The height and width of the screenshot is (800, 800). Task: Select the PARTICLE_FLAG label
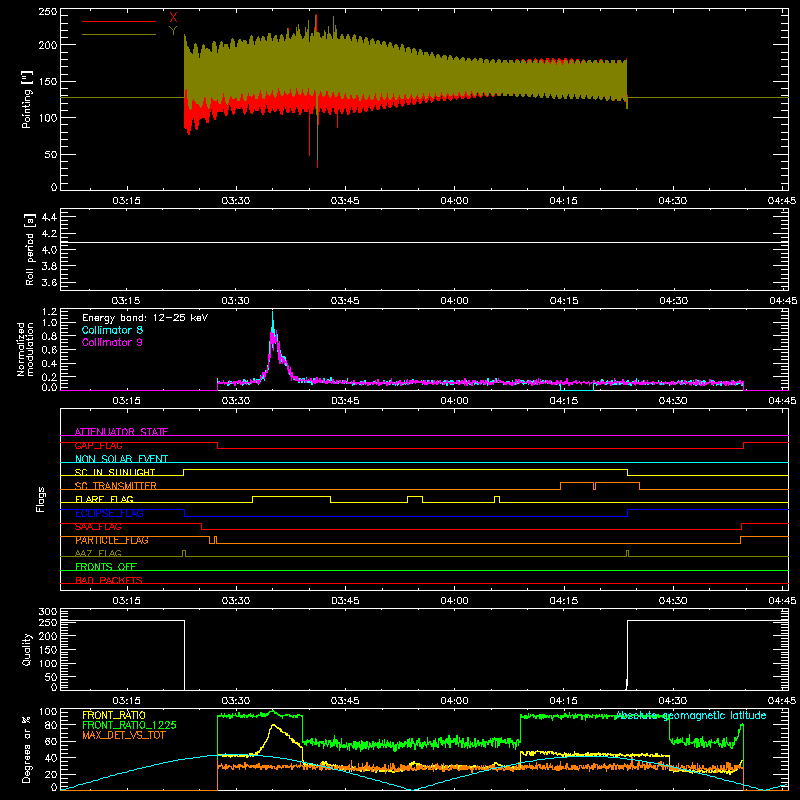[x=112, y=540]
